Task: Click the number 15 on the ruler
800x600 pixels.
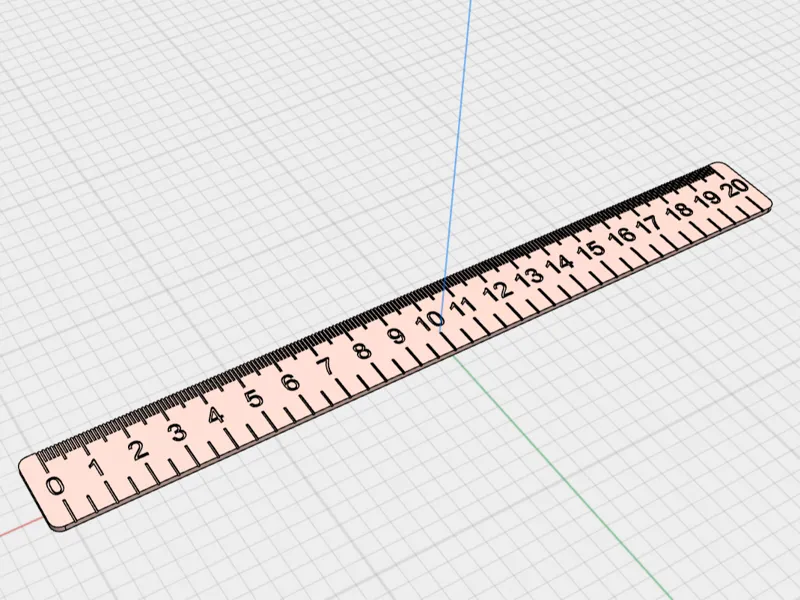Action: click(x=590, y=249)
